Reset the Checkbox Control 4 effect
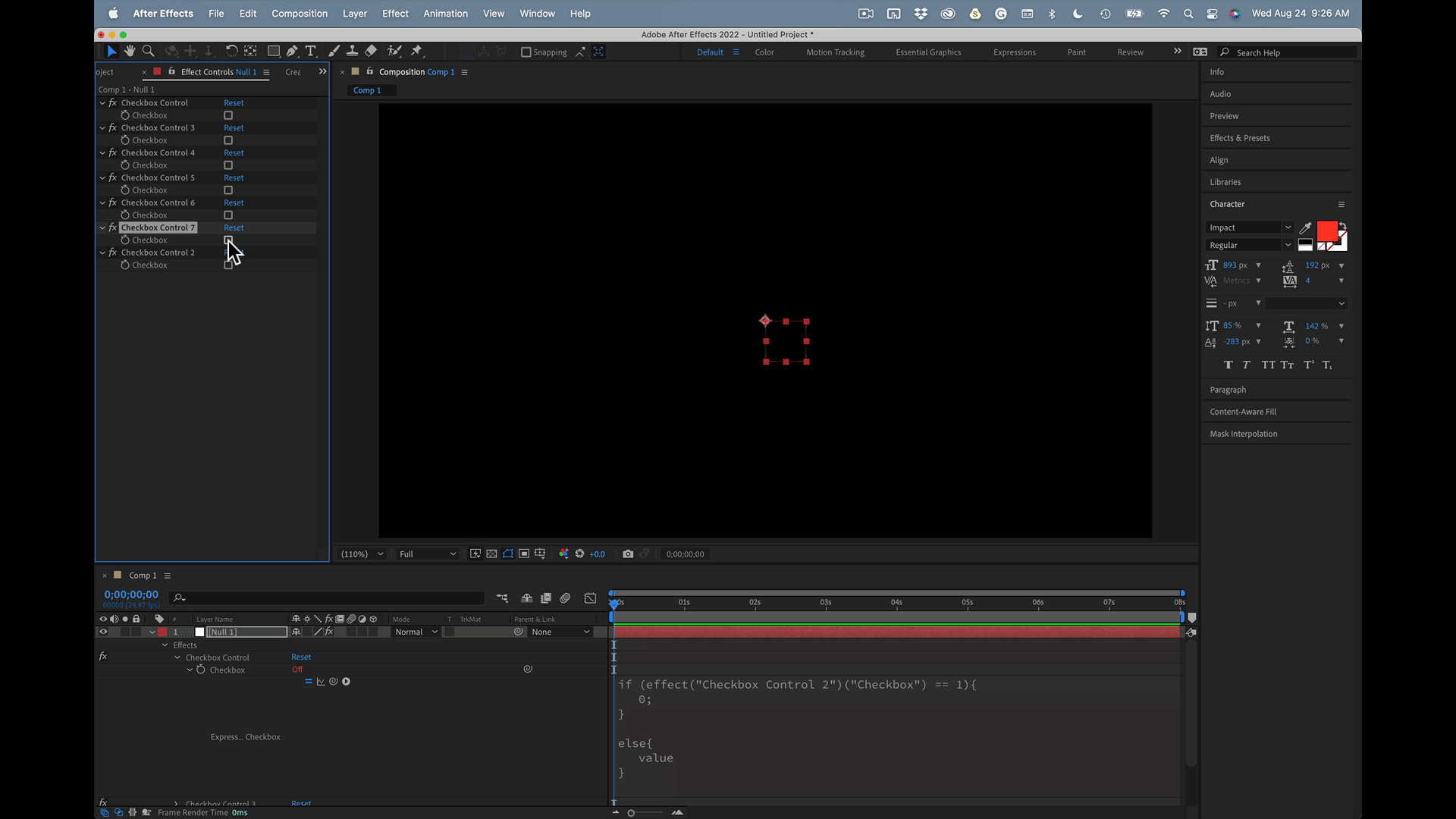 [x=234, y=152]
